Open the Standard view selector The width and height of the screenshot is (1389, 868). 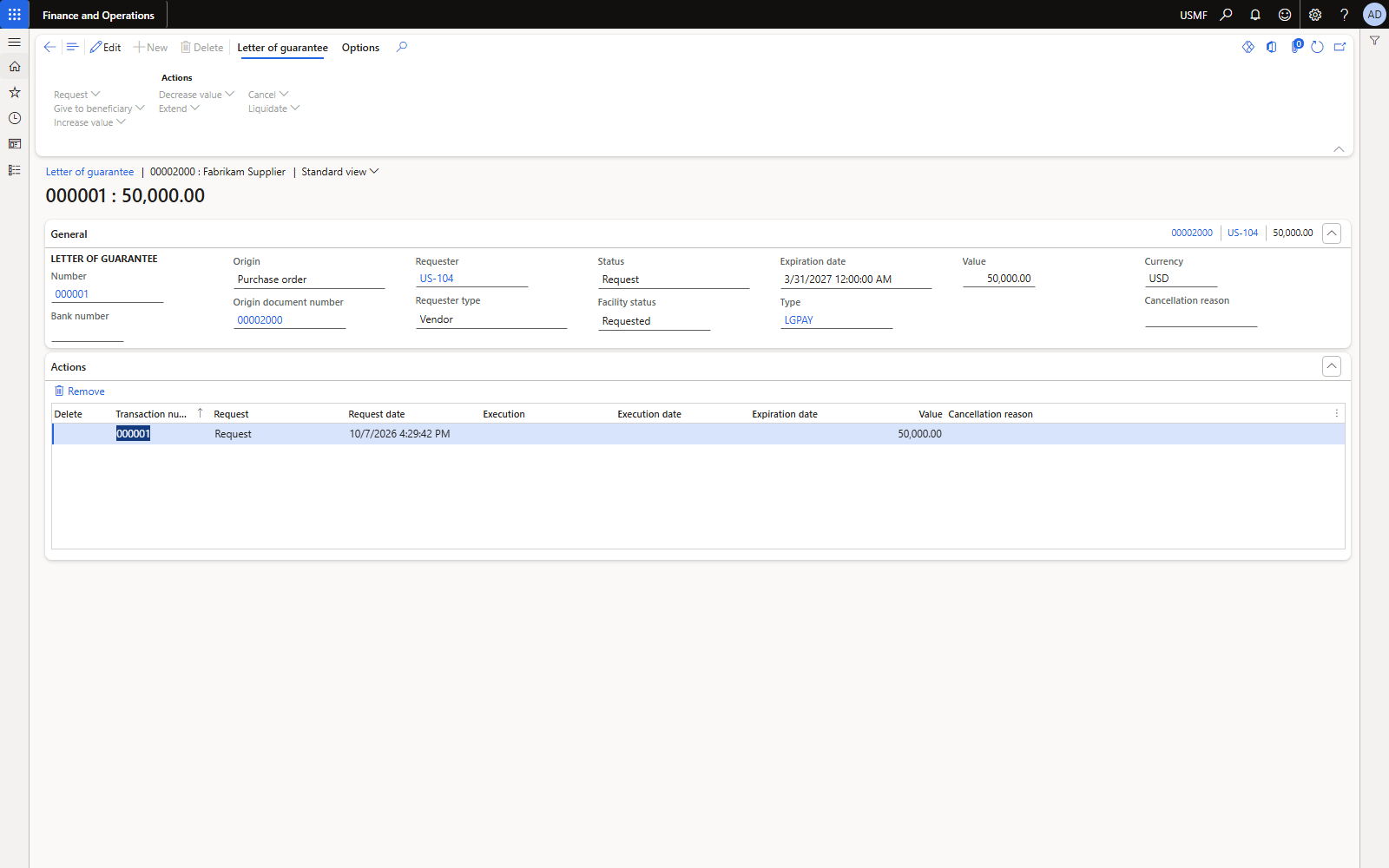click(340, 172)
